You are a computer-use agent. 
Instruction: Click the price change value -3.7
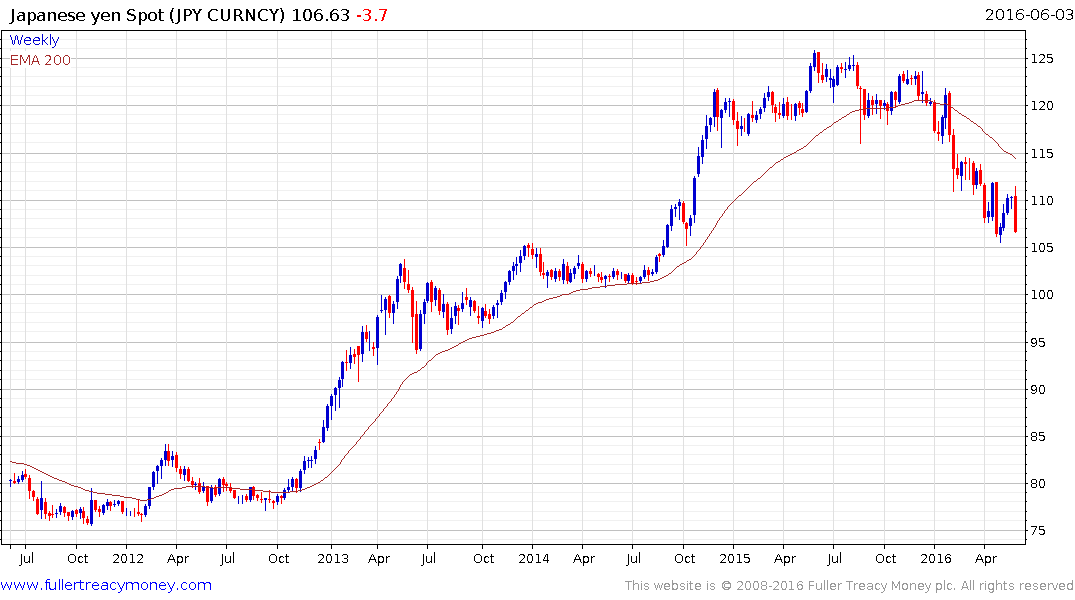372,15
